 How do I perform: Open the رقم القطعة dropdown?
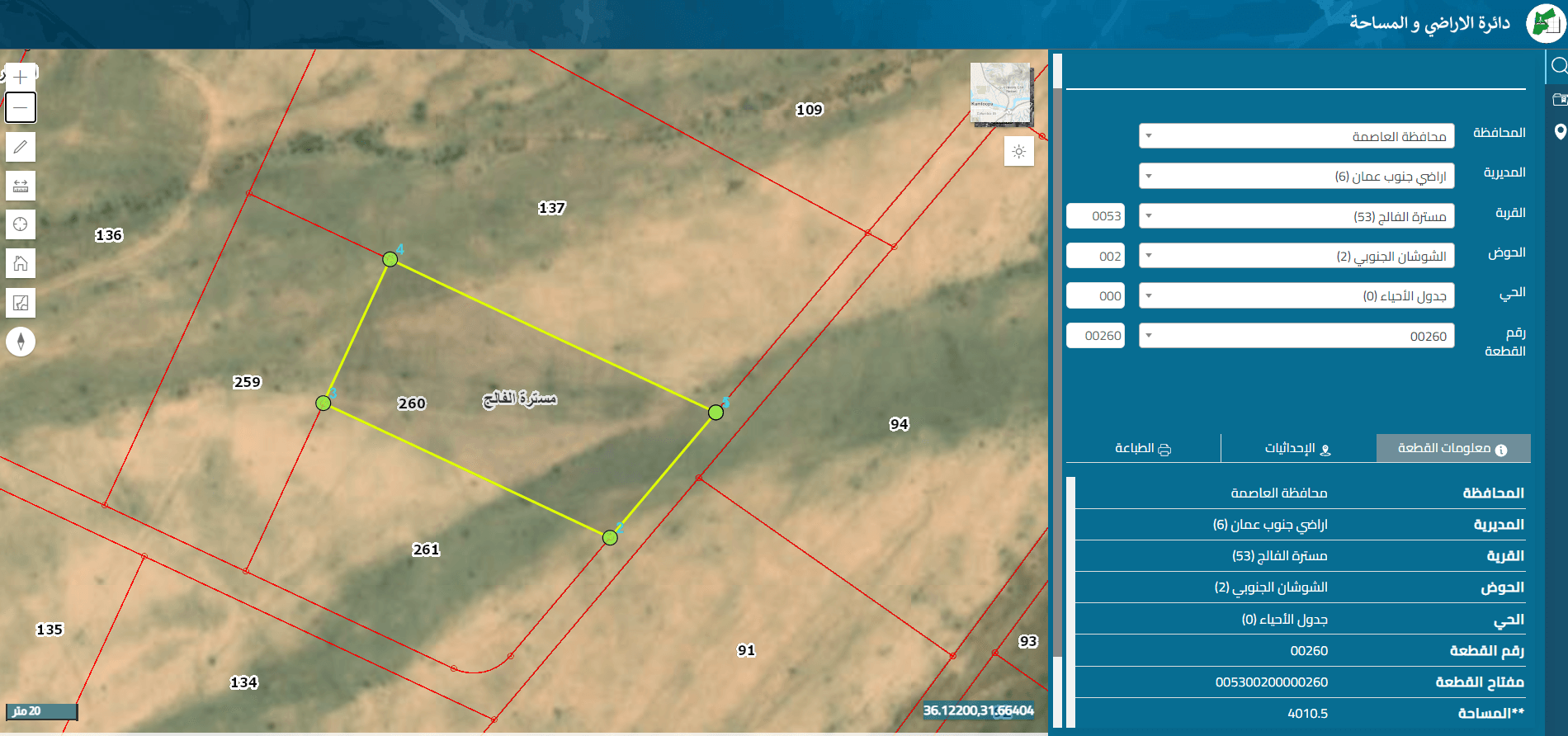tap(1296, 336)
